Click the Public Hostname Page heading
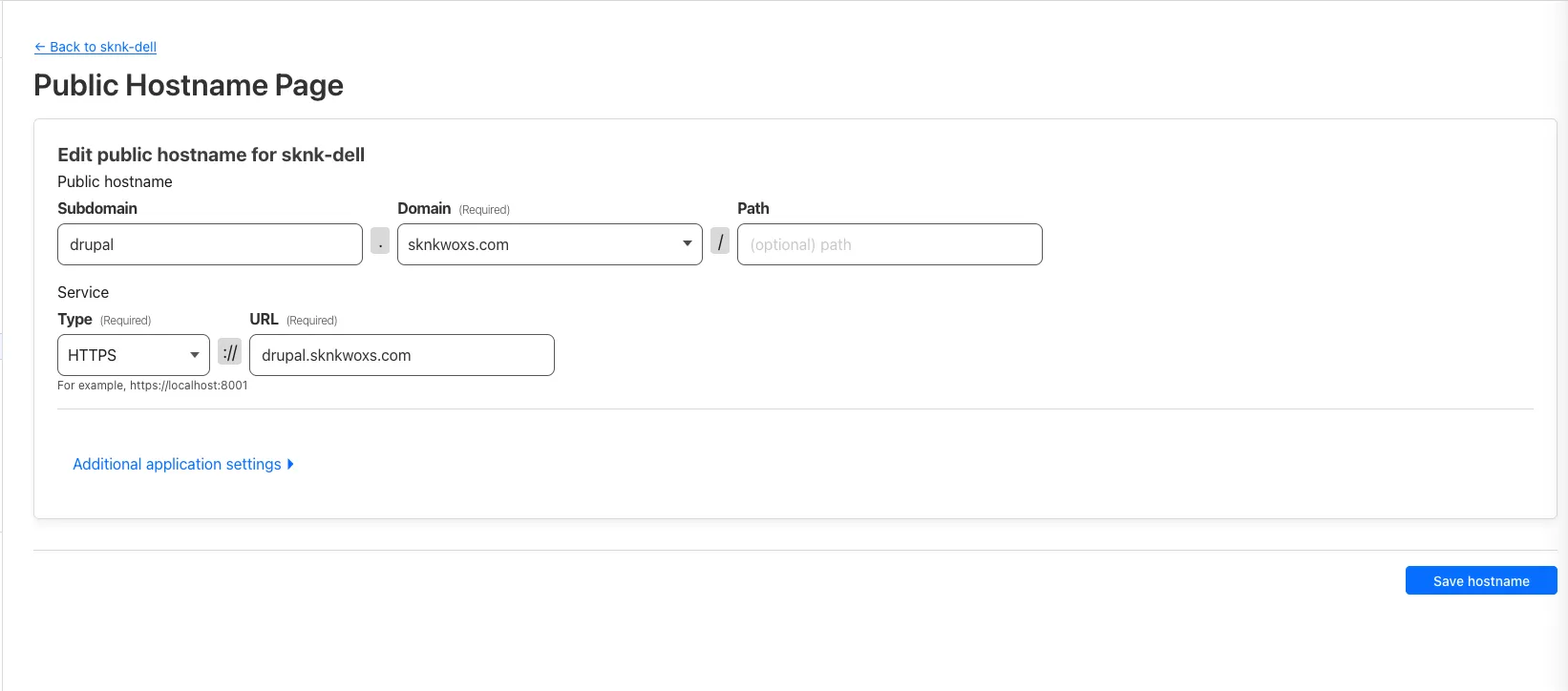 188,85
